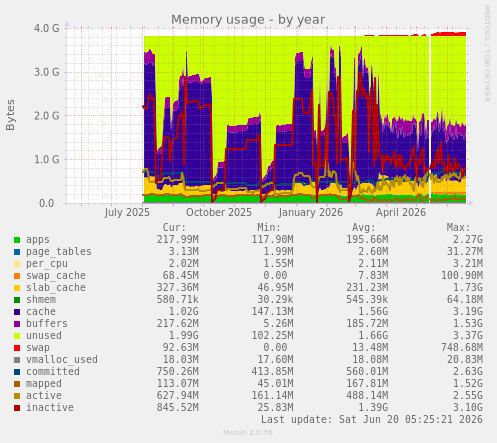Click the Avg: column header
497x443 pixels.
364,228
